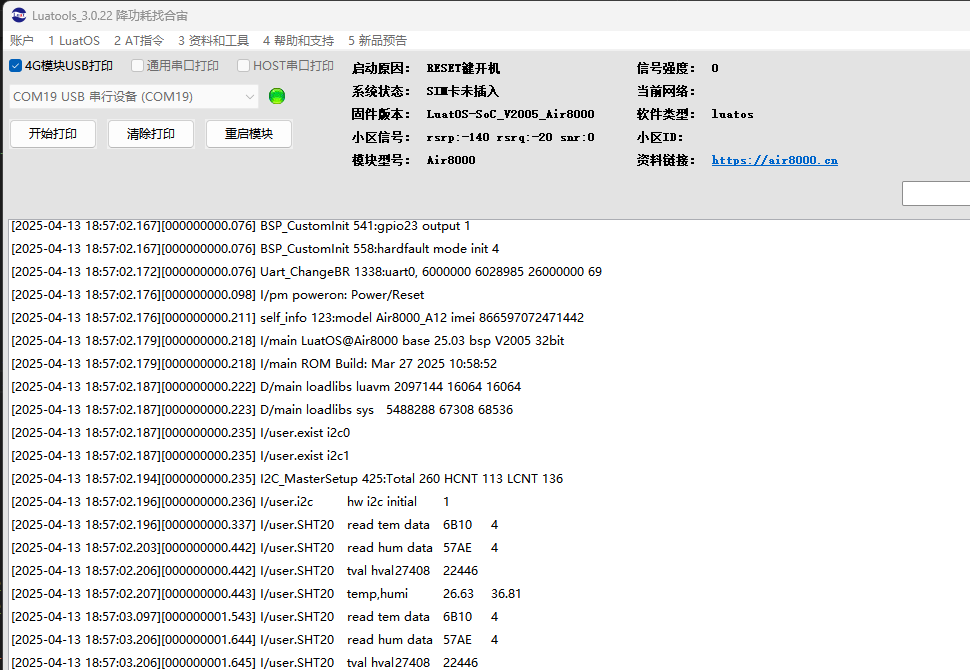Image resolution: width=970 pixels, height=670 pixels.
Task: Click the input field below the 资料链接 row
Action: click(936, 194)
